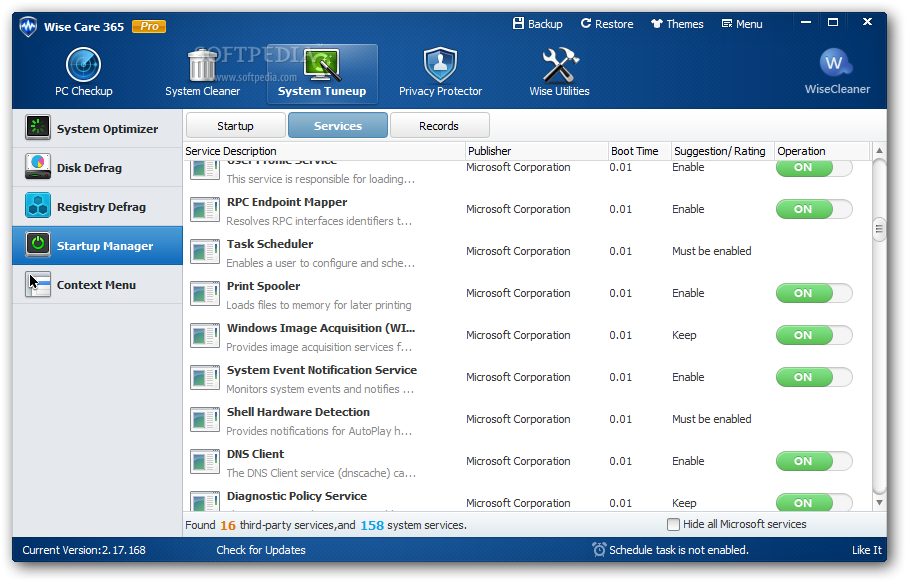Click the WiseCleaner logo icon
Screen dimensions: 907x582
pos(835,62)
